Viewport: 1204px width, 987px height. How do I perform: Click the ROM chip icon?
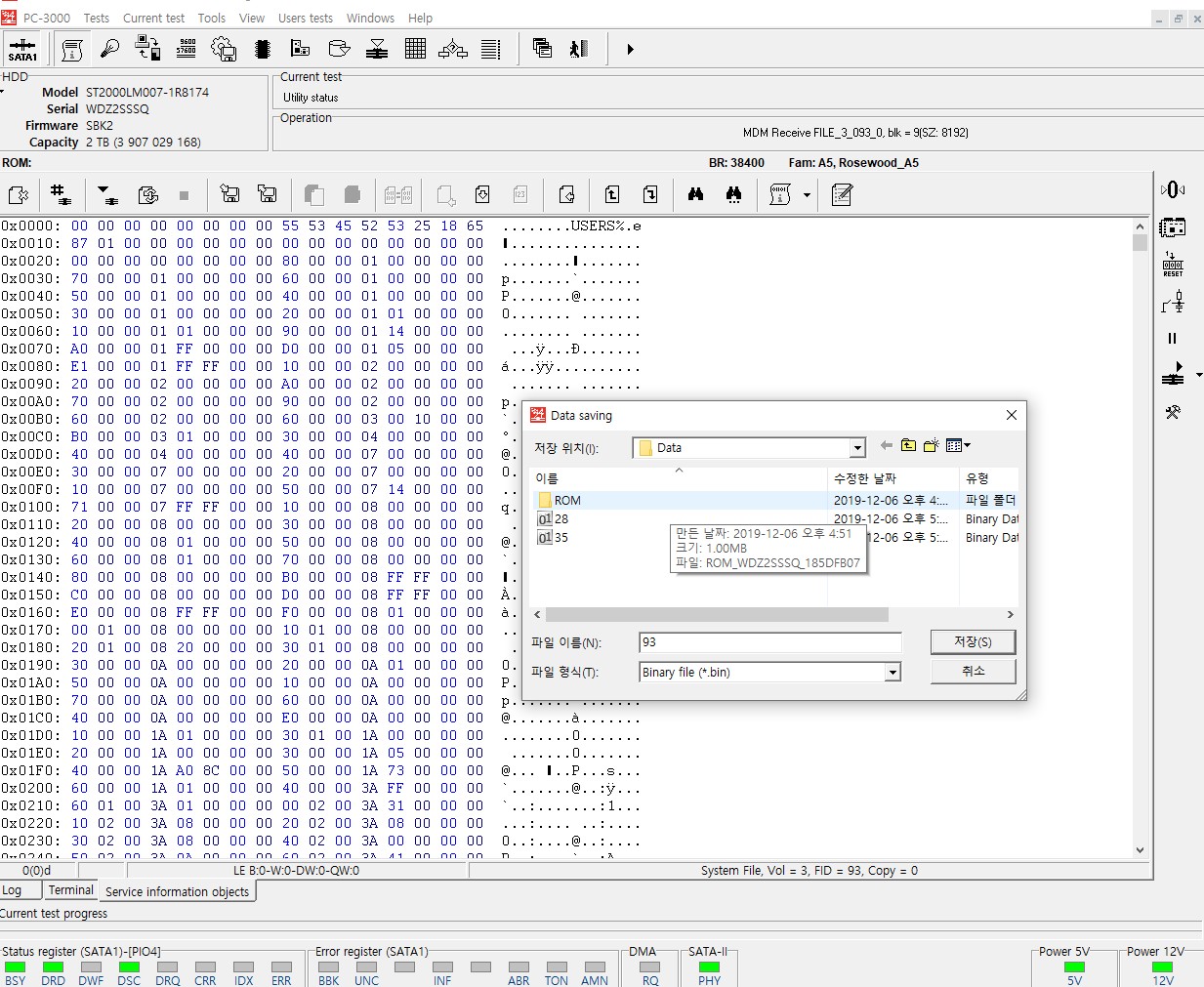point(262,49)
